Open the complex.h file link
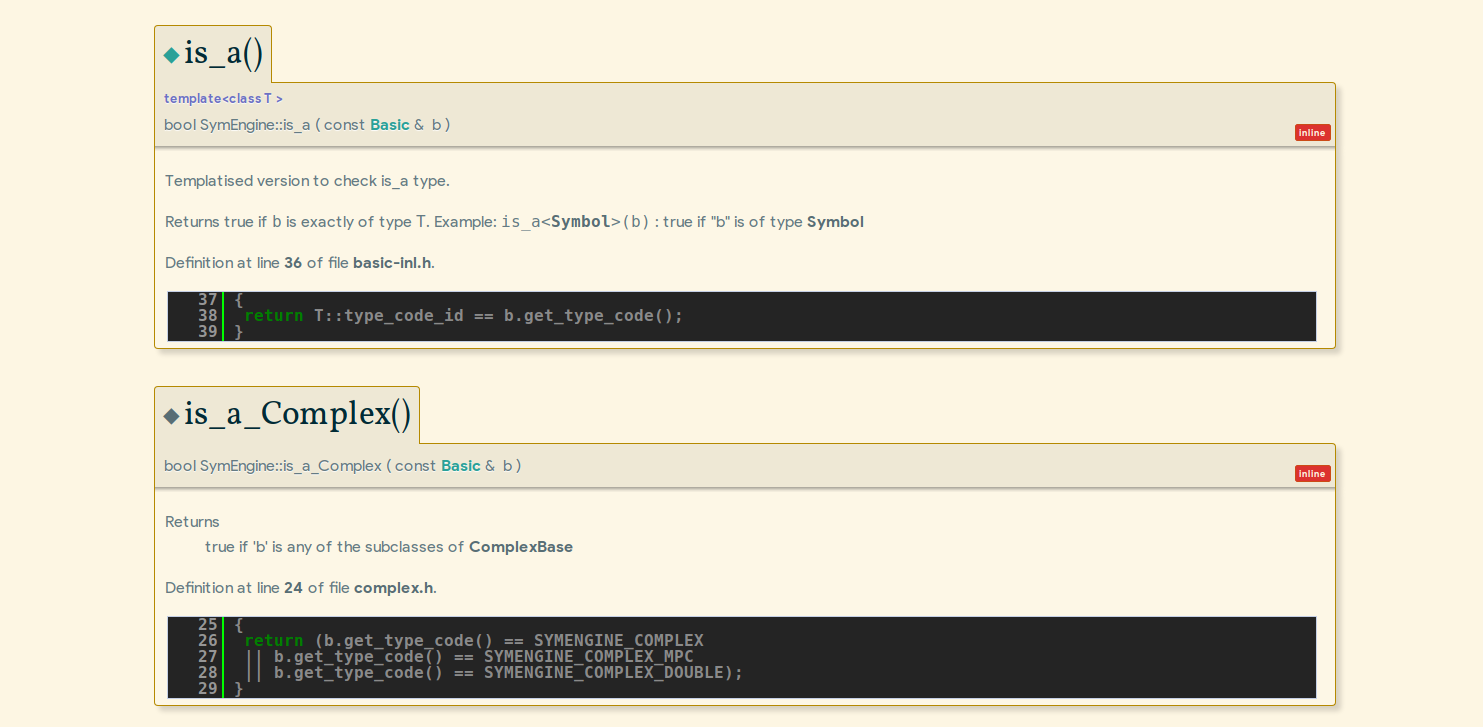 (x=393, y=588)
